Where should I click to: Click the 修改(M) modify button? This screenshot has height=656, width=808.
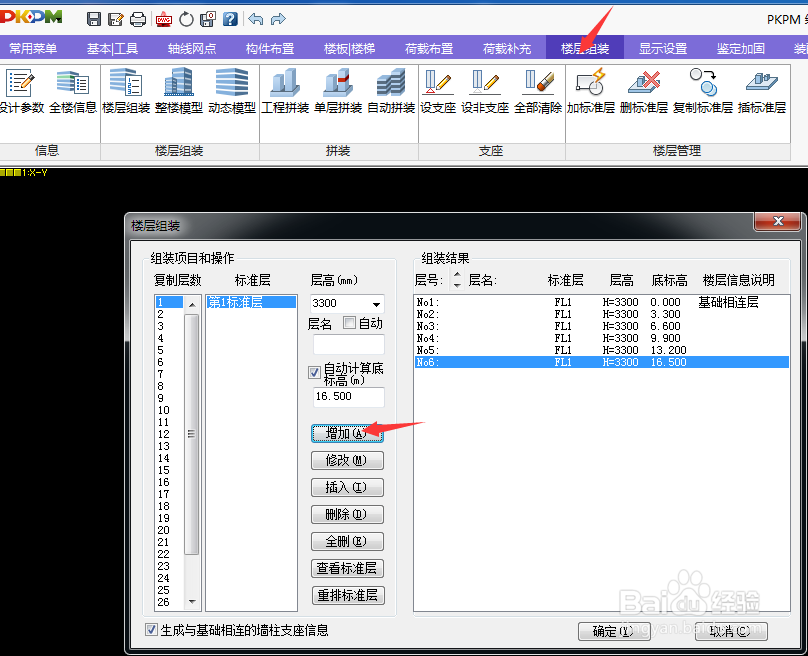point(347,460)
